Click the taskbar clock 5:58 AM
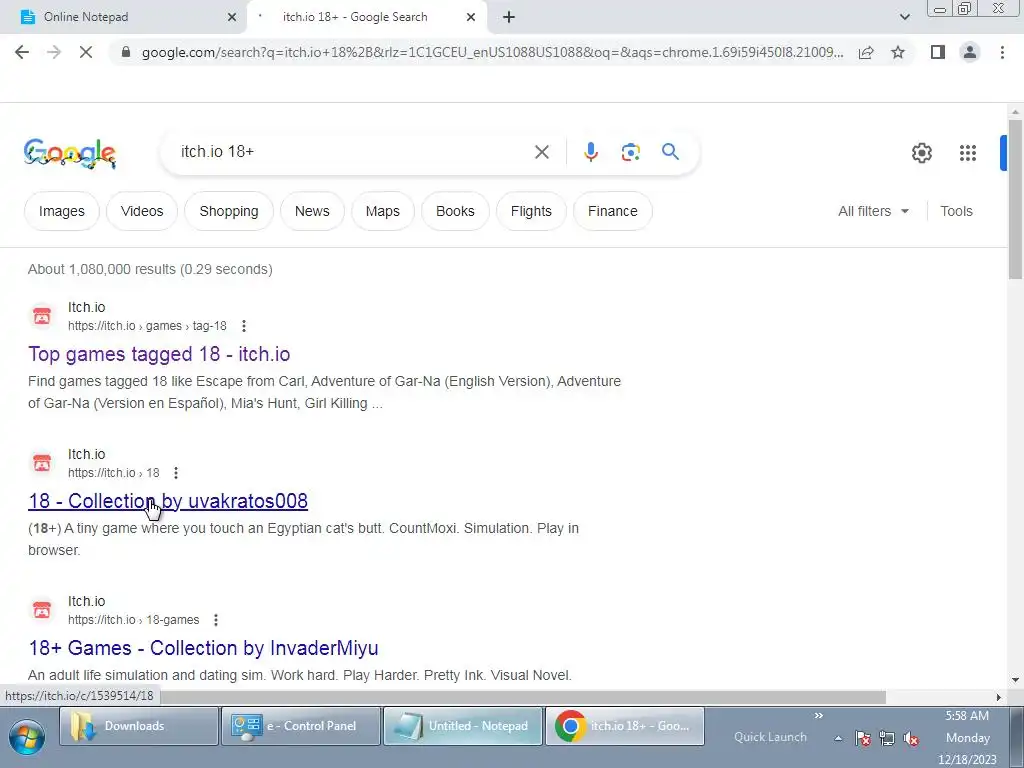1024x768 pixels. click(967, 716)
